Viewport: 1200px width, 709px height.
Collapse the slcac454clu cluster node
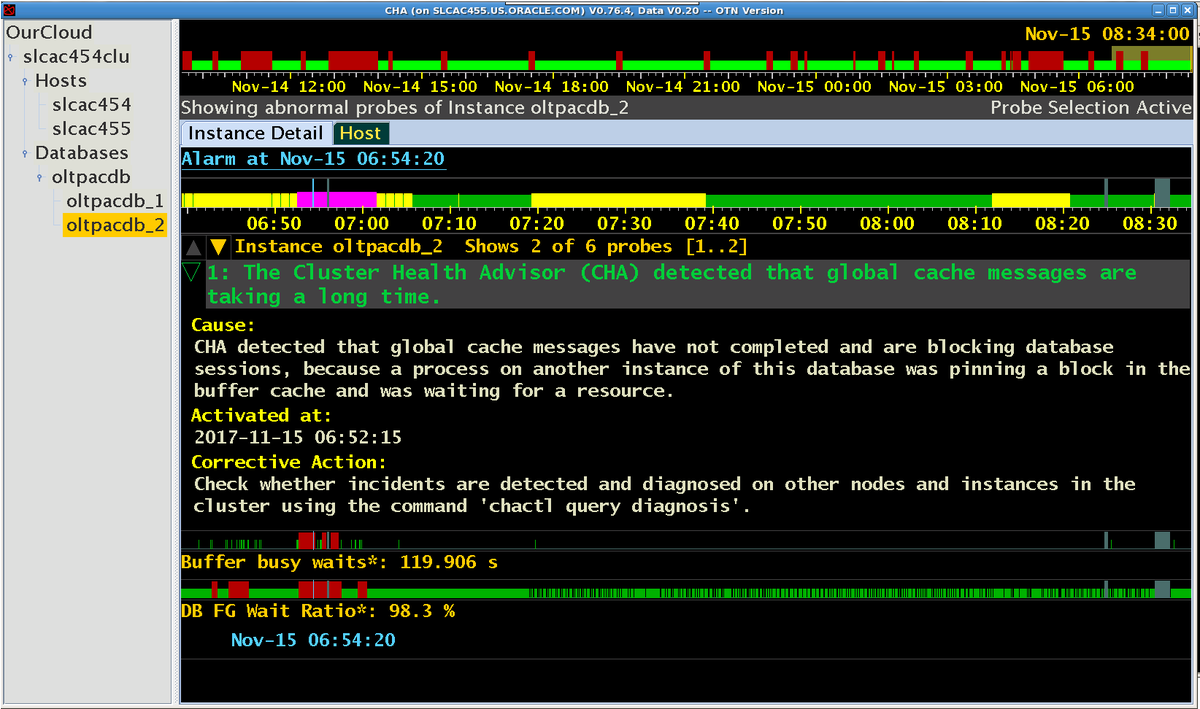click(10, 57)
